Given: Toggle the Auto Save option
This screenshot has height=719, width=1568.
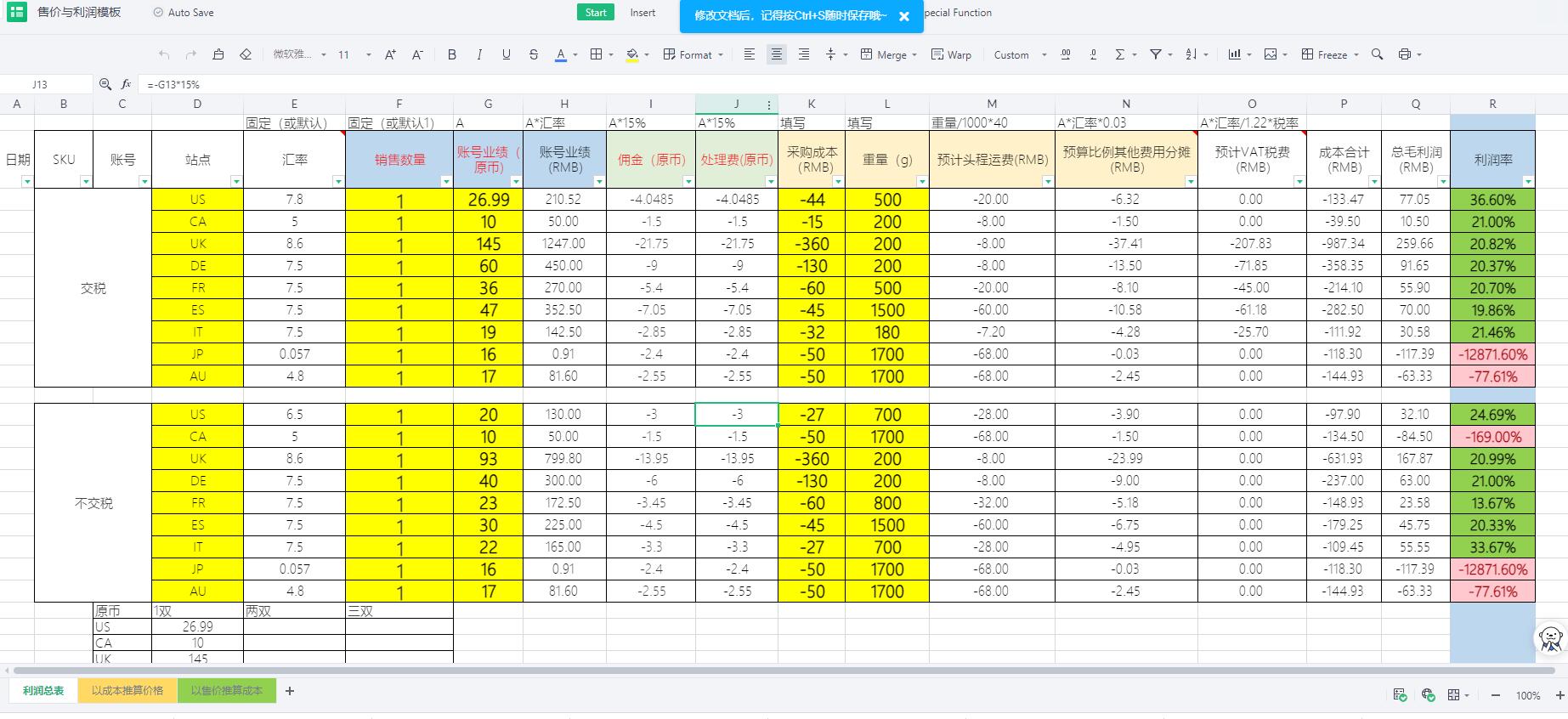Looking at the screenshot, I should coord(183,13).
